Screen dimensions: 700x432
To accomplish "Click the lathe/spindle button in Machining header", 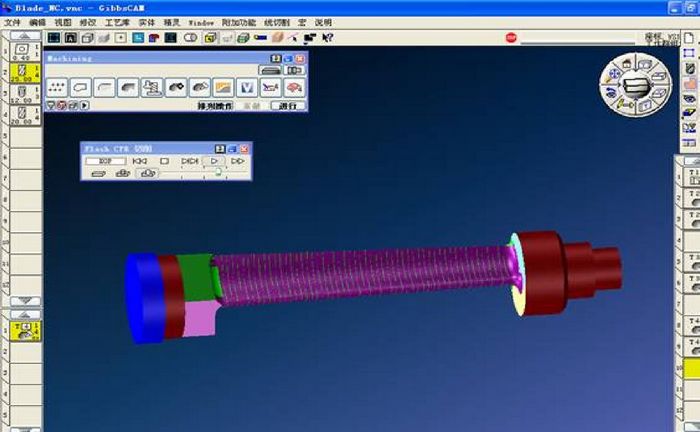I will 295,70.
